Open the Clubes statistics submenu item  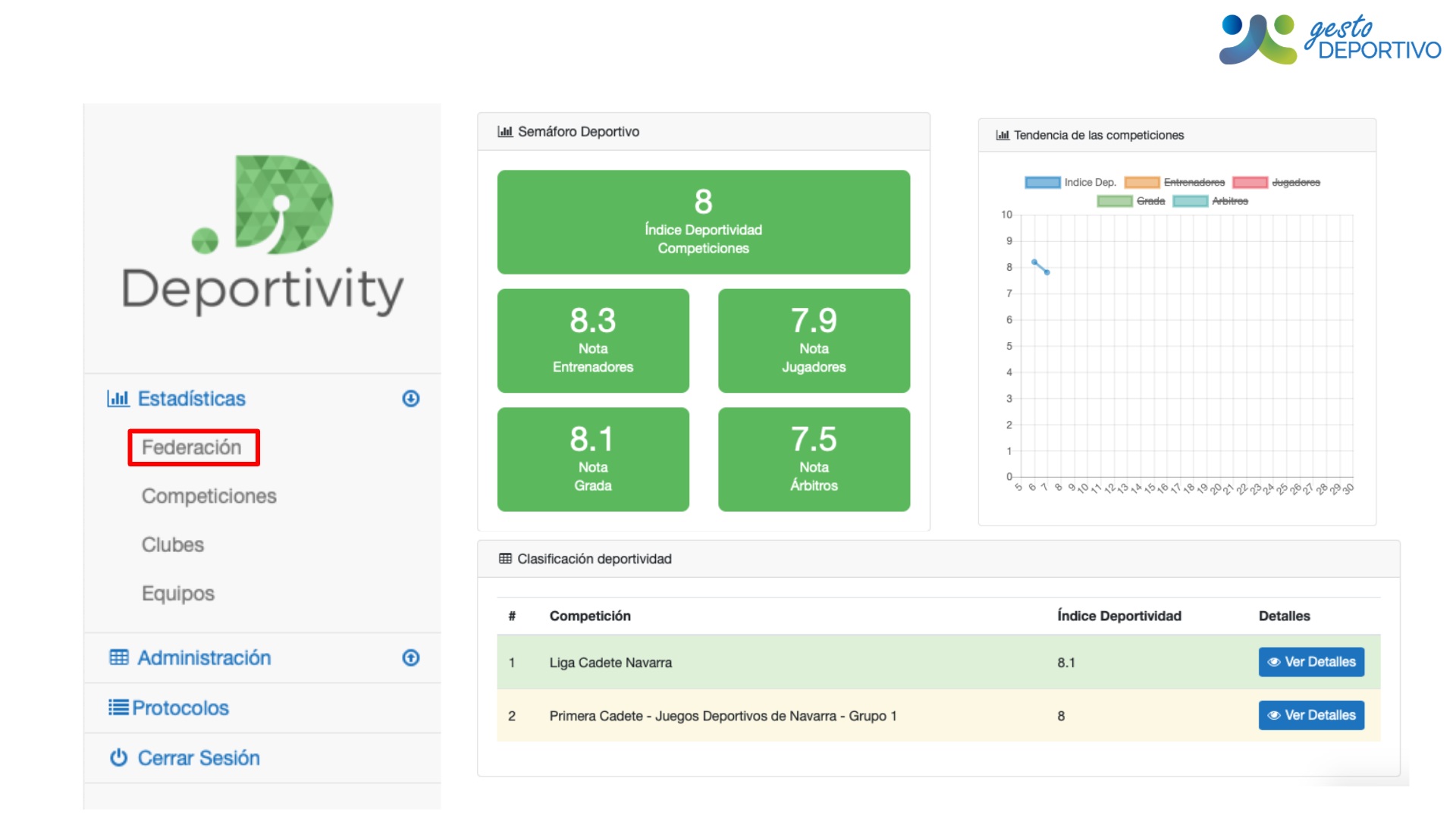(173, 544)
